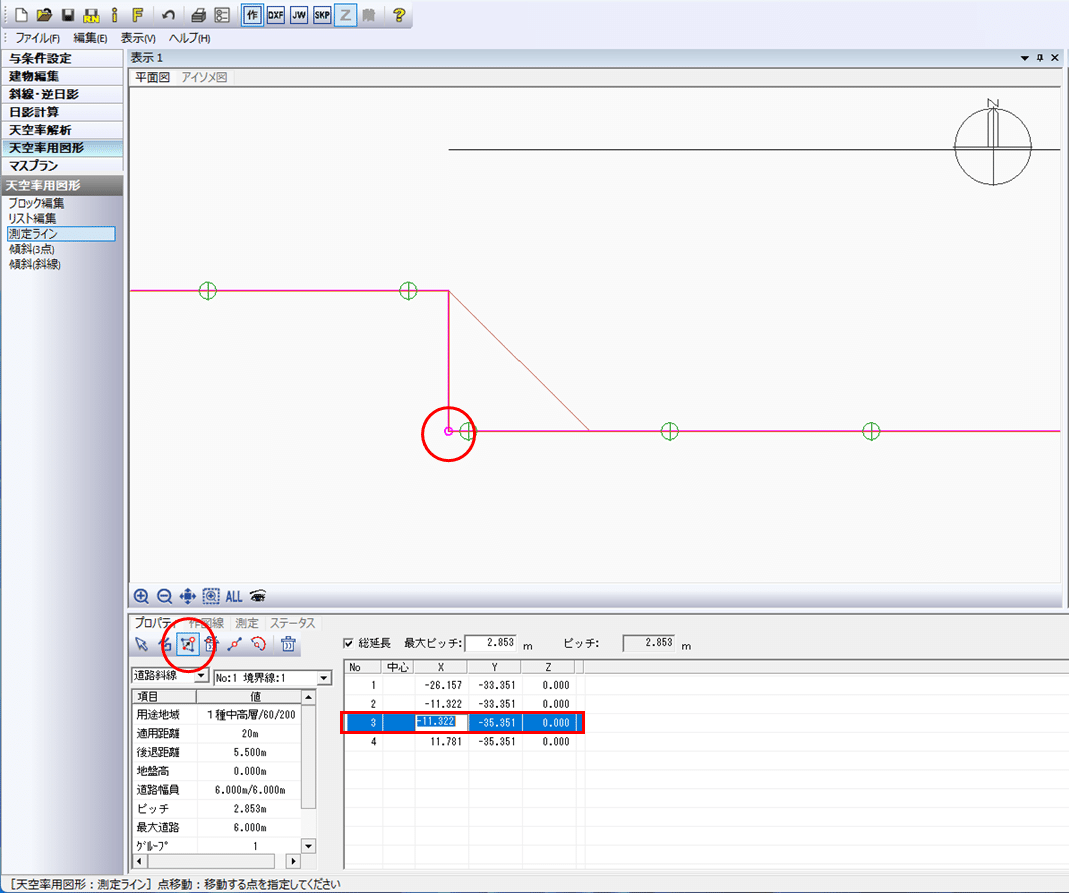1069x893 pixels.
Task: Select the arrow pointer tool in properties toolbar
Action: point(141,644)
